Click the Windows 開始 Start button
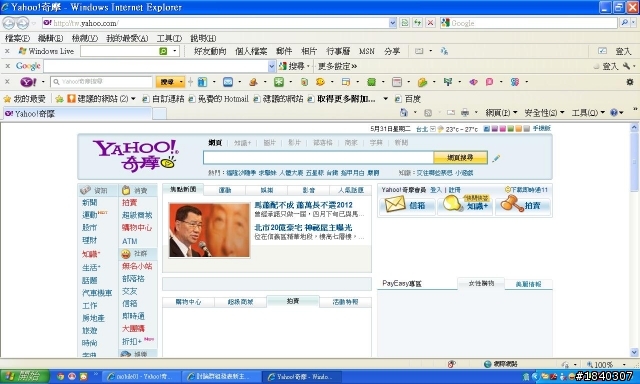The height and width of the screenshot is (384, 640). pyautogui.click(x=24, y=376)
